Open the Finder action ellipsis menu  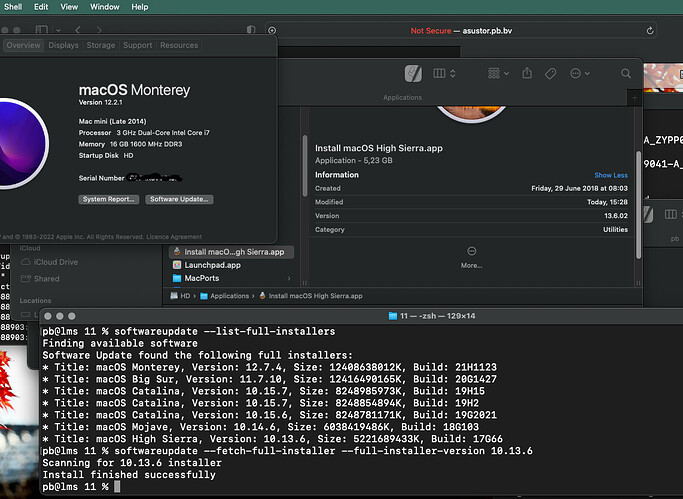(580, 73)
